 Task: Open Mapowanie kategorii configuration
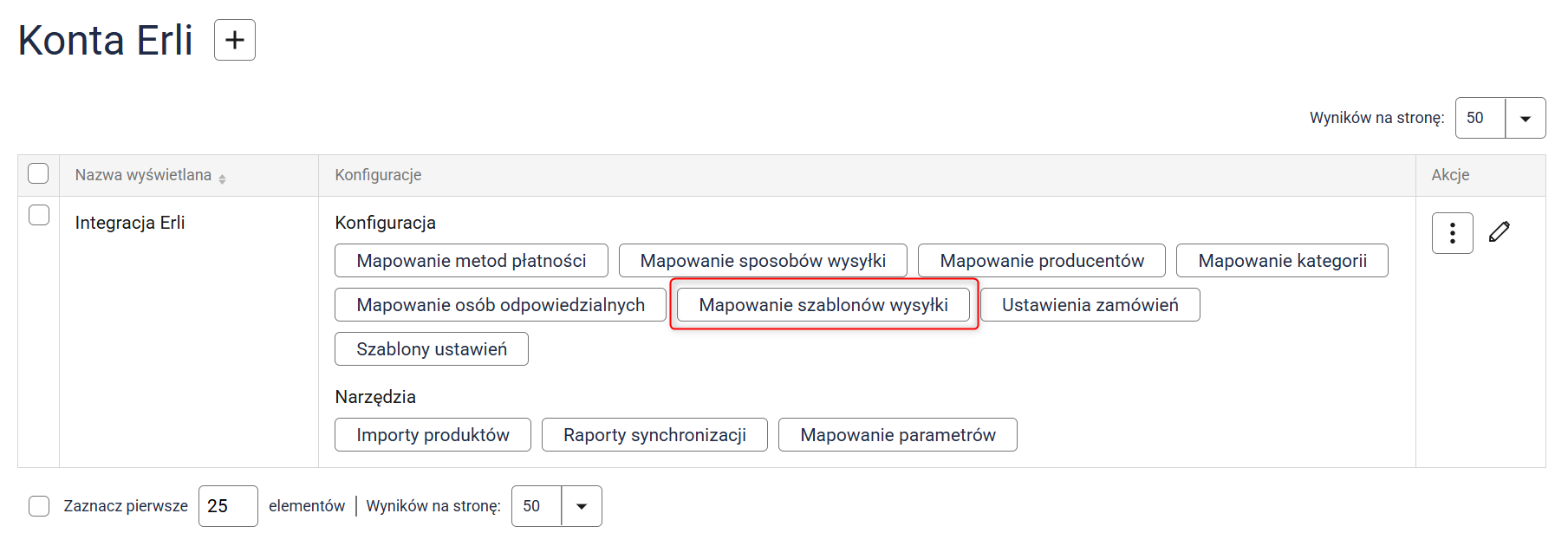1281,261
